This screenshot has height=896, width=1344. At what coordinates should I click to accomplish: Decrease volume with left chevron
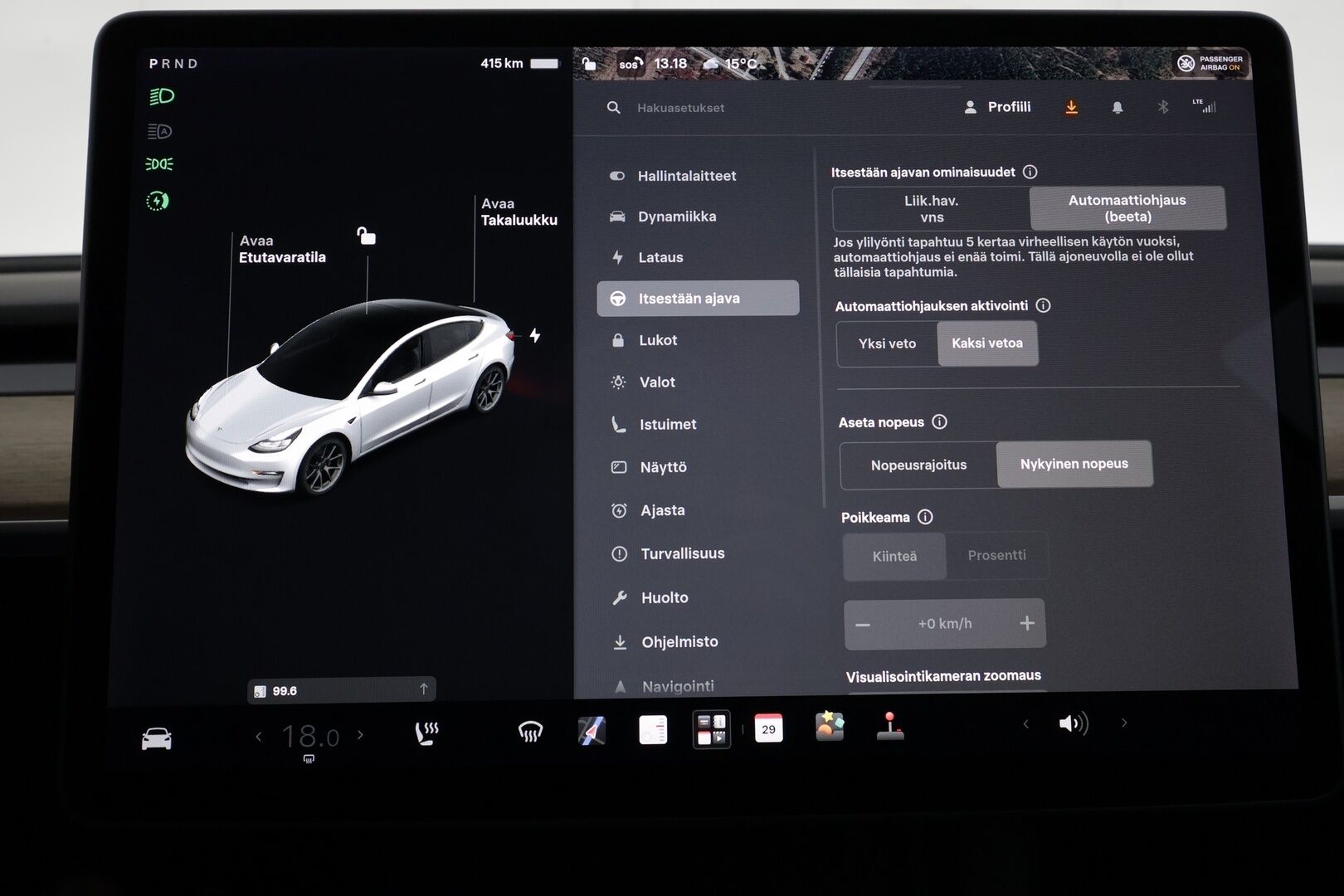[x=1026, y=724]
